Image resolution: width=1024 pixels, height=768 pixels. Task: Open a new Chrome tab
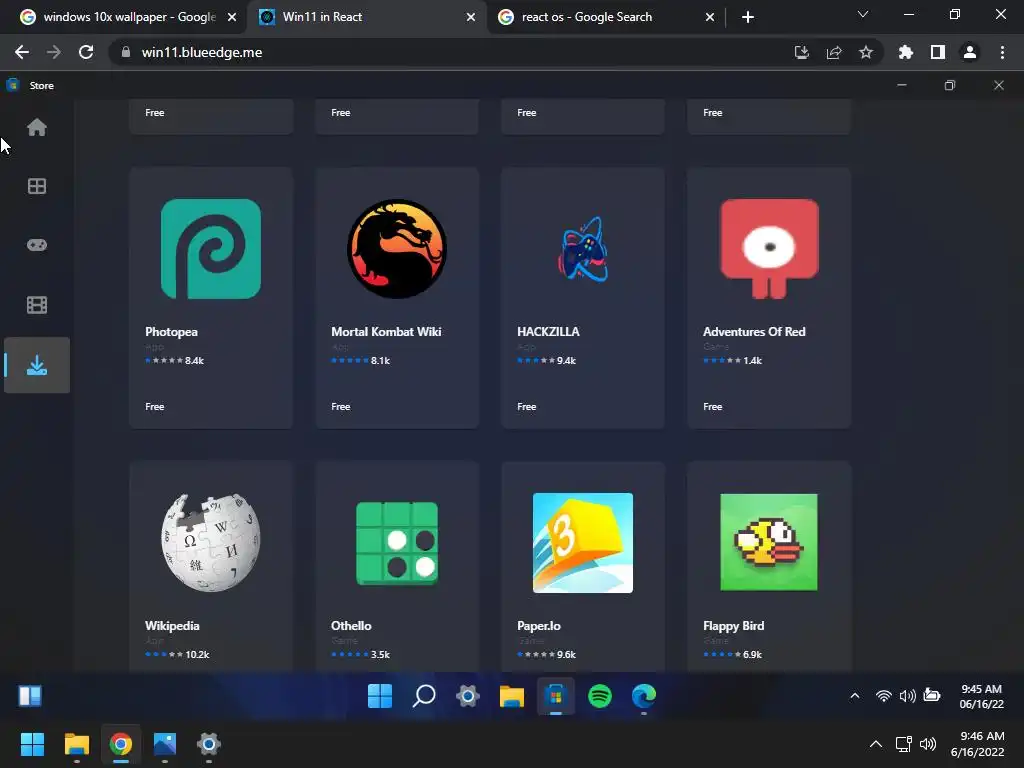(x=748, y=17)
